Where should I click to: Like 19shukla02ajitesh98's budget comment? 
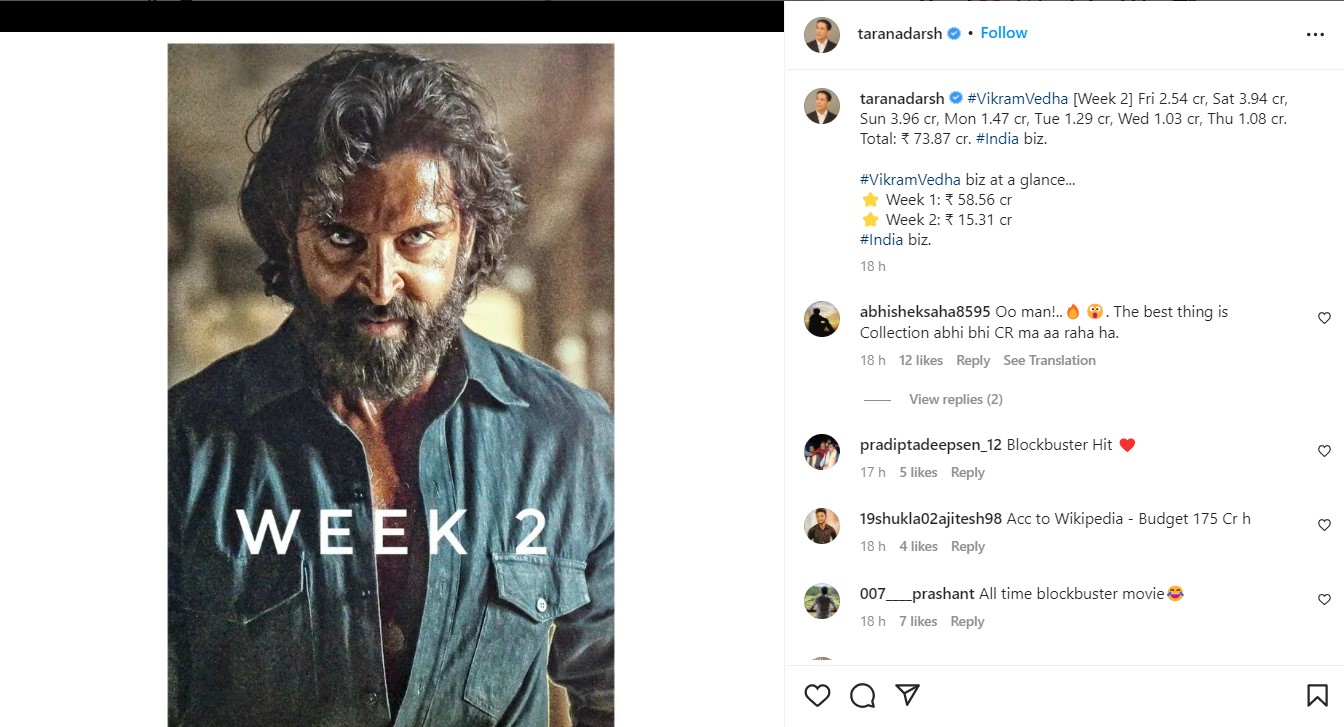tap(1324, 525)
